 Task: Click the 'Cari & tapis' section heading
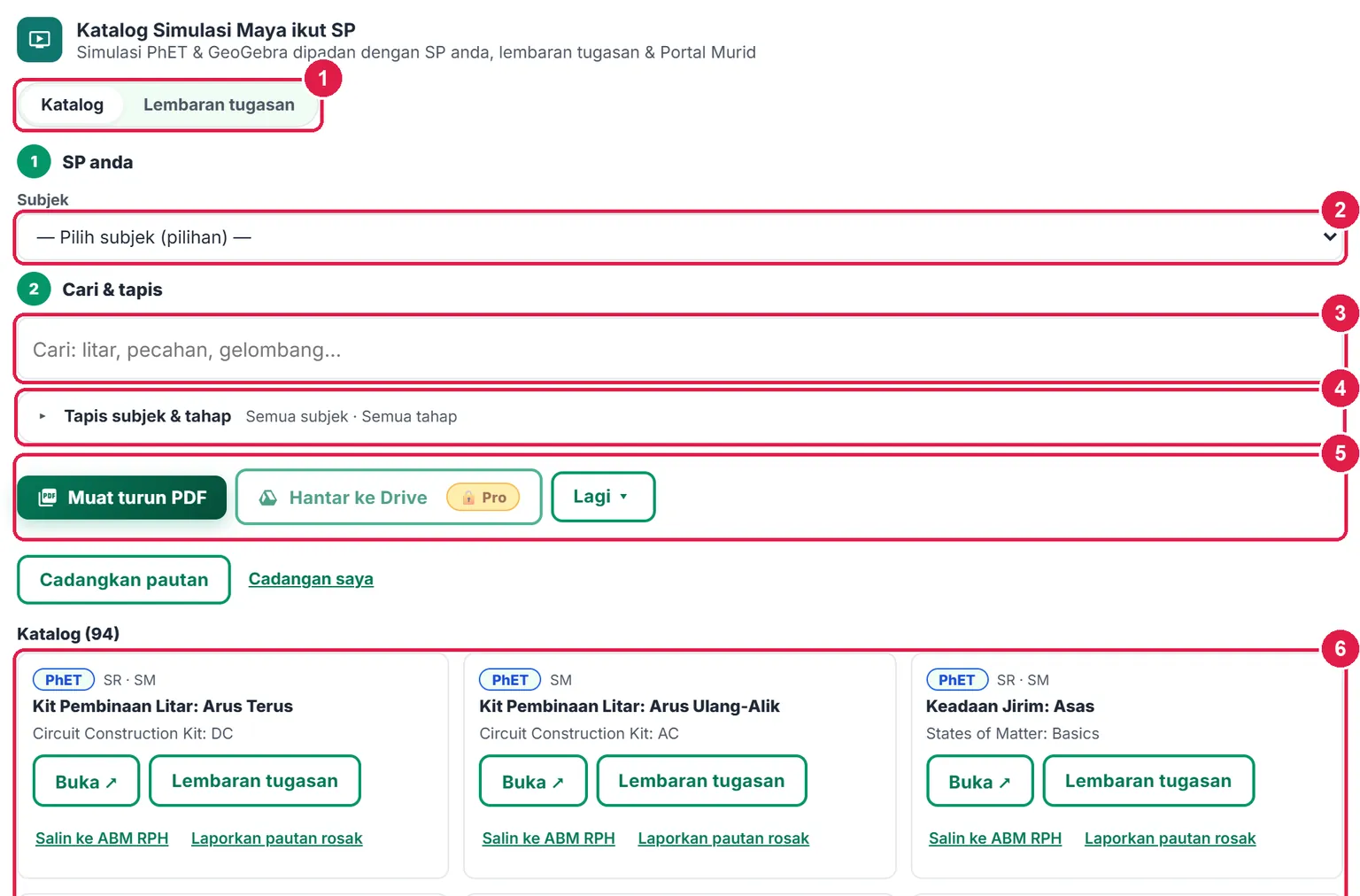[x=112, y=290]
